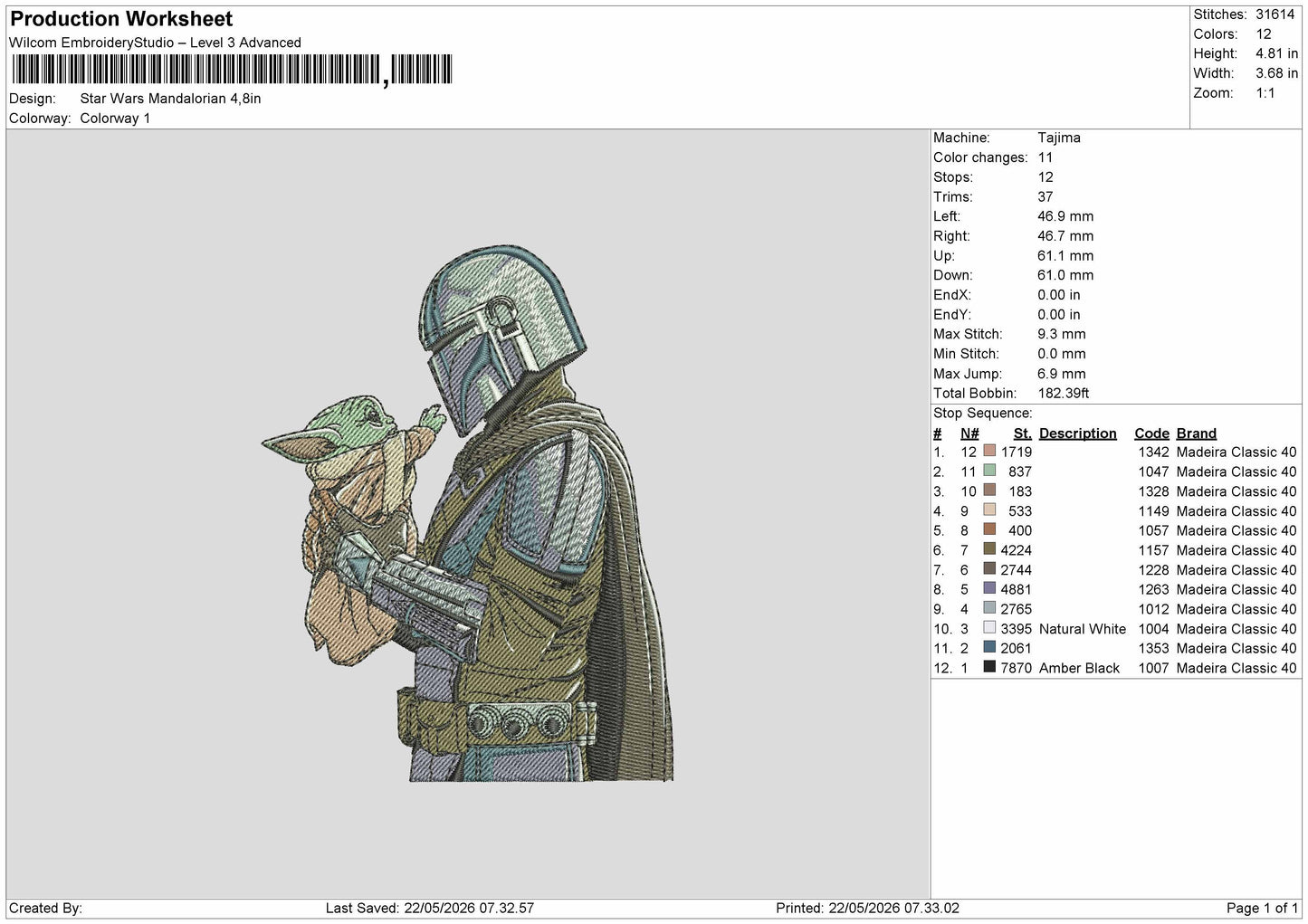The width and height of the screenshot is (1308, 924).
Task: Click the swatch for code 1228
Action: [989, 569]
